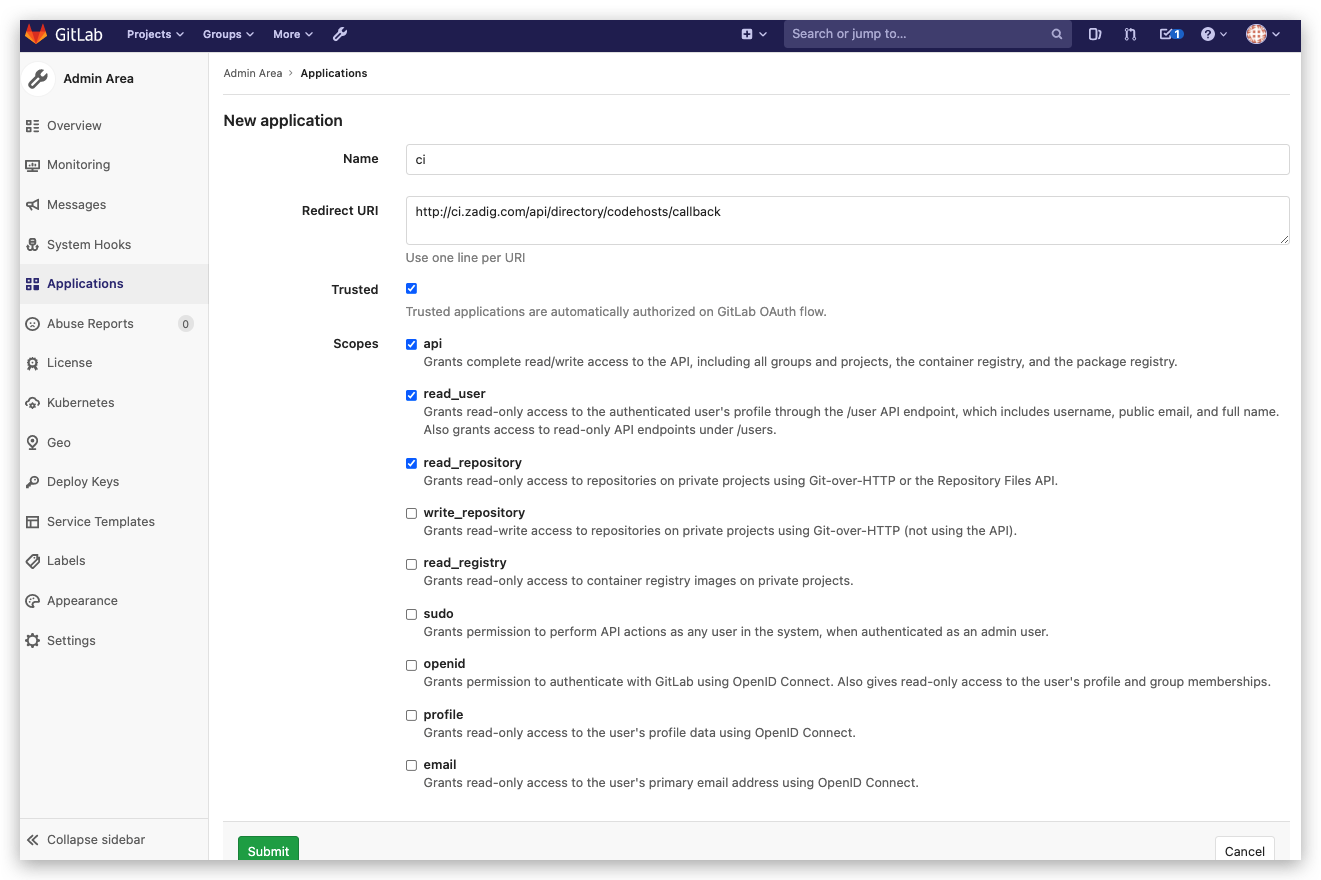Open Messages in the admin sidebar
The height and width of the screenshot is (880, 1321).
pyautogui.click(x=114, y=205)
